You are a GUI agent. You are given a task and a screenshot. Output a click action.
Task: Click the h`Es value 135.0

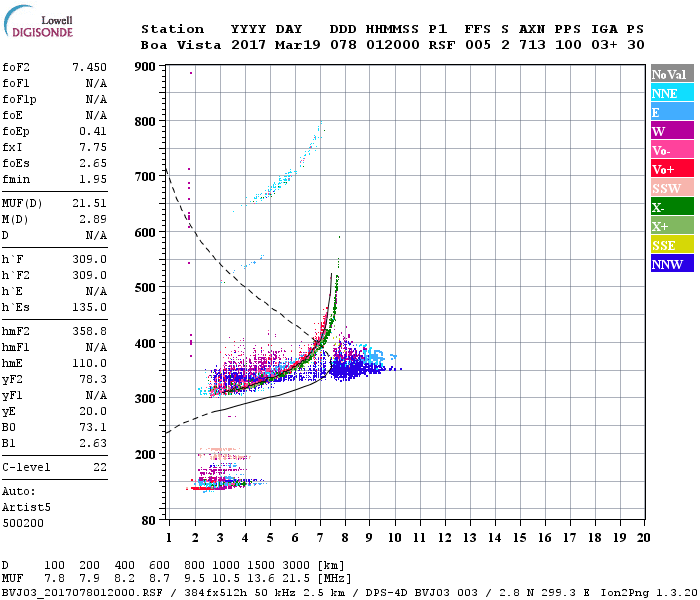click(x=89, y=308)
